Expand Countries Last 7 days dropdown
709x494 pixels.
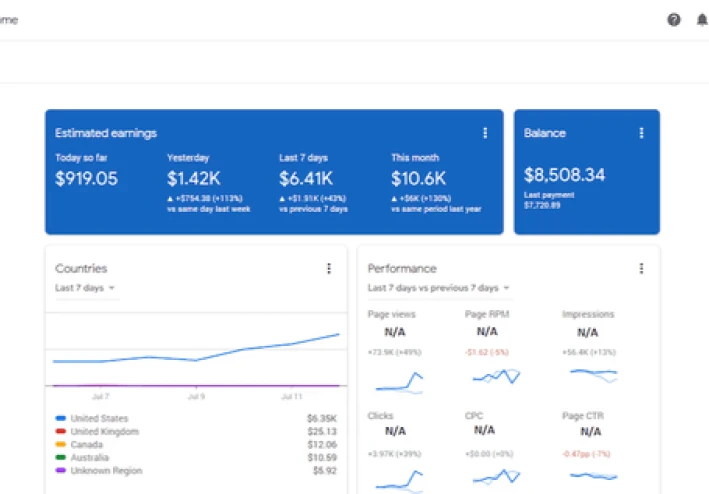click(x=85, y=288)
